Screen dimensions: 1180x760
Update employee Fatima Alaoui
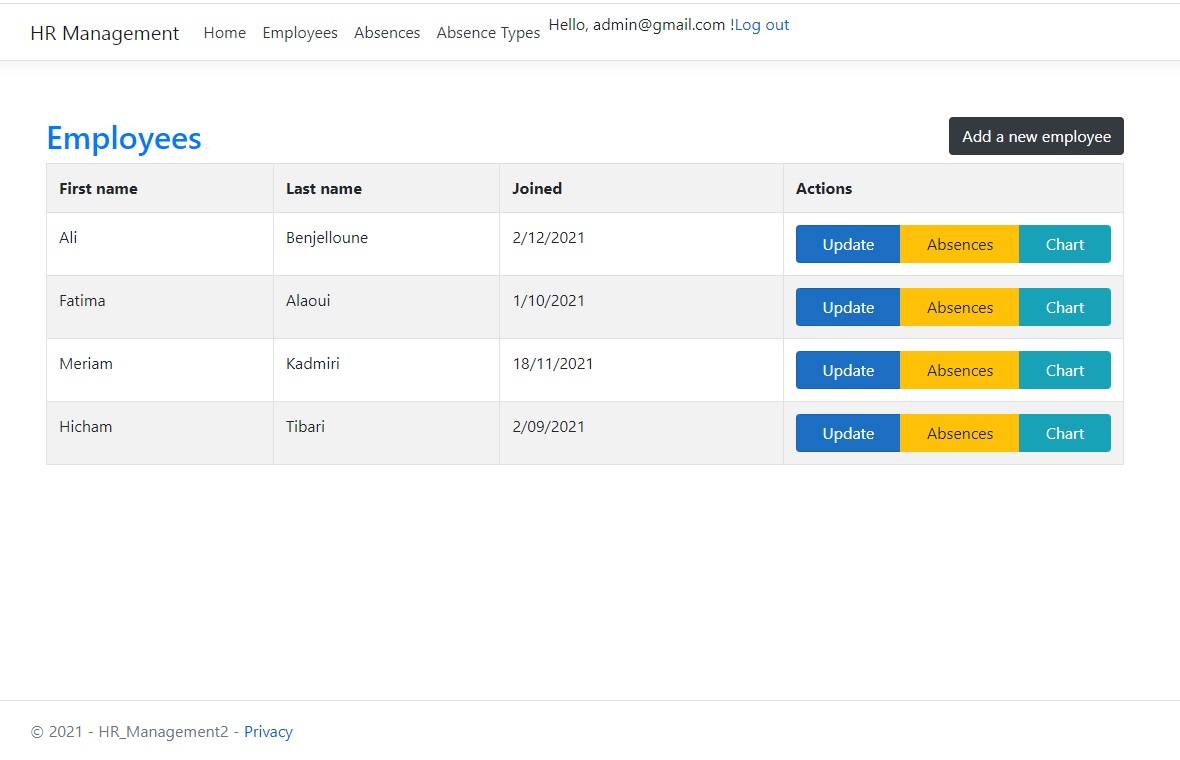tap(847, 307)
